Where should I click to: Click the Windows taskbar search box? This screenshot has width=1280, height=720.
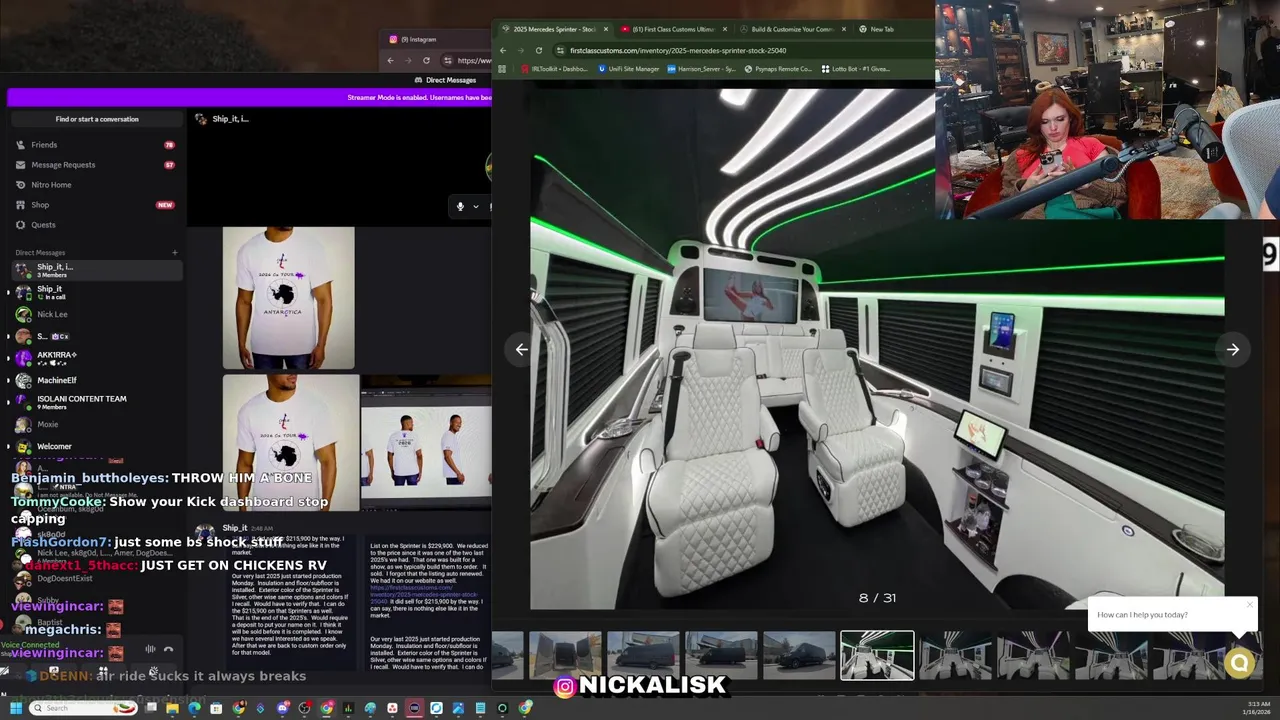coord(84,708)
